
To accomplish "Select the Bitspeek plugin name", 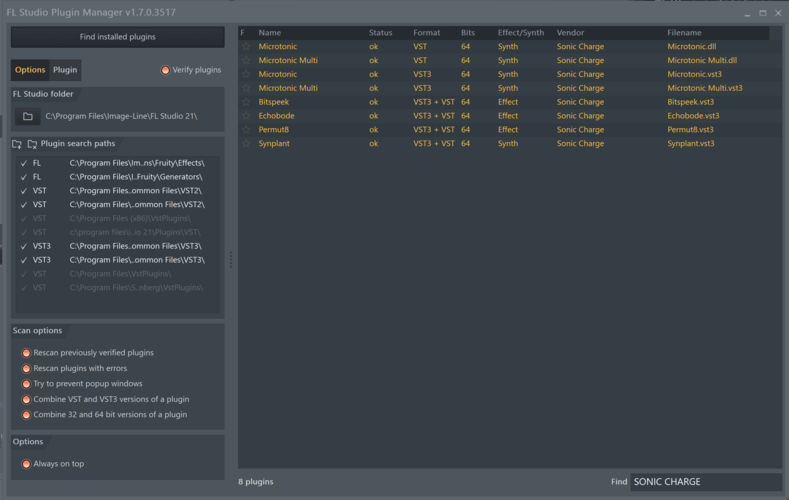I will [x=274, y=102].
